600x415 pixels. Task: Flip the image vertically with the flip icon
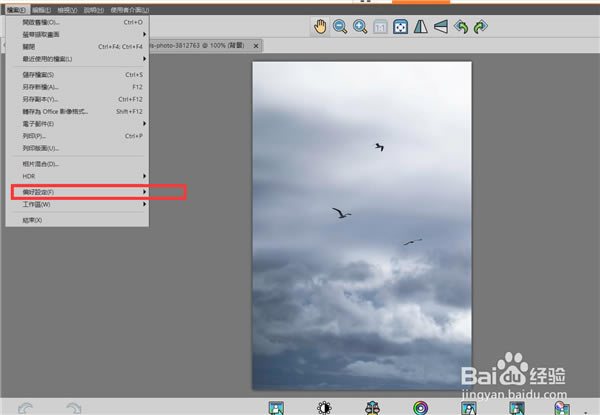(441, 27)
